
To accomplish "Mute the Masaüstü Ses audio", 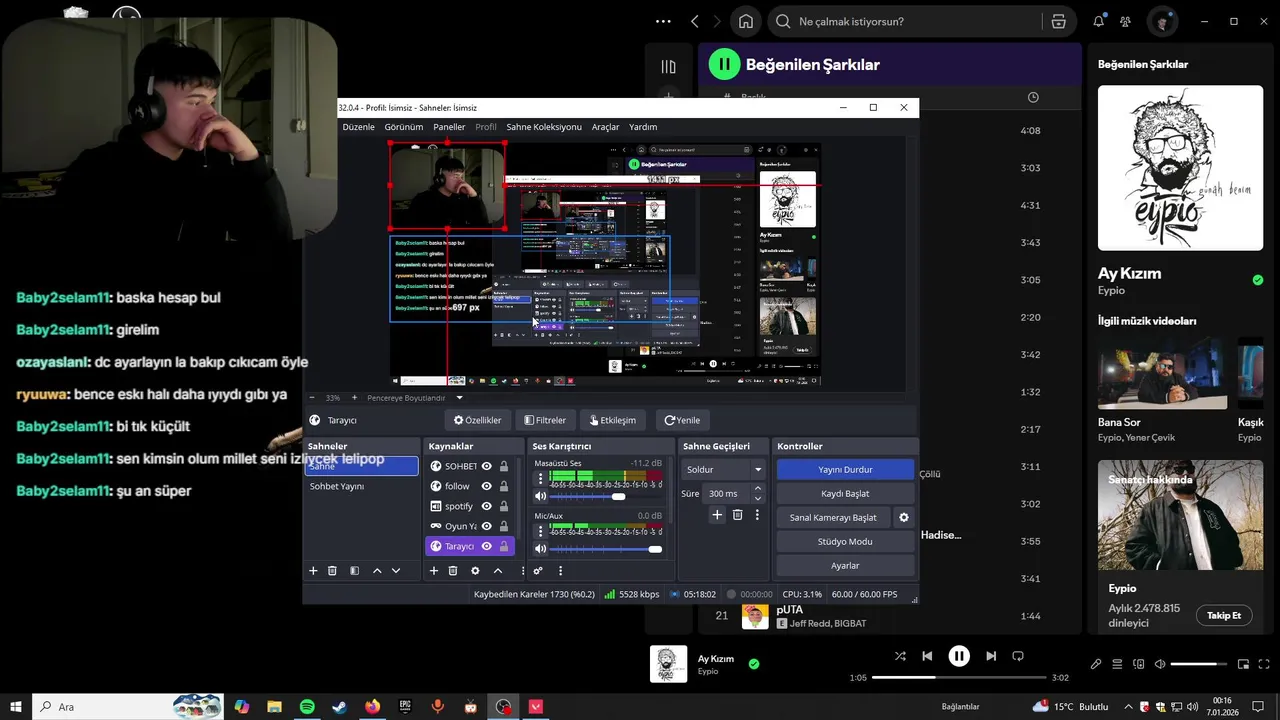I will pos(541,497).
